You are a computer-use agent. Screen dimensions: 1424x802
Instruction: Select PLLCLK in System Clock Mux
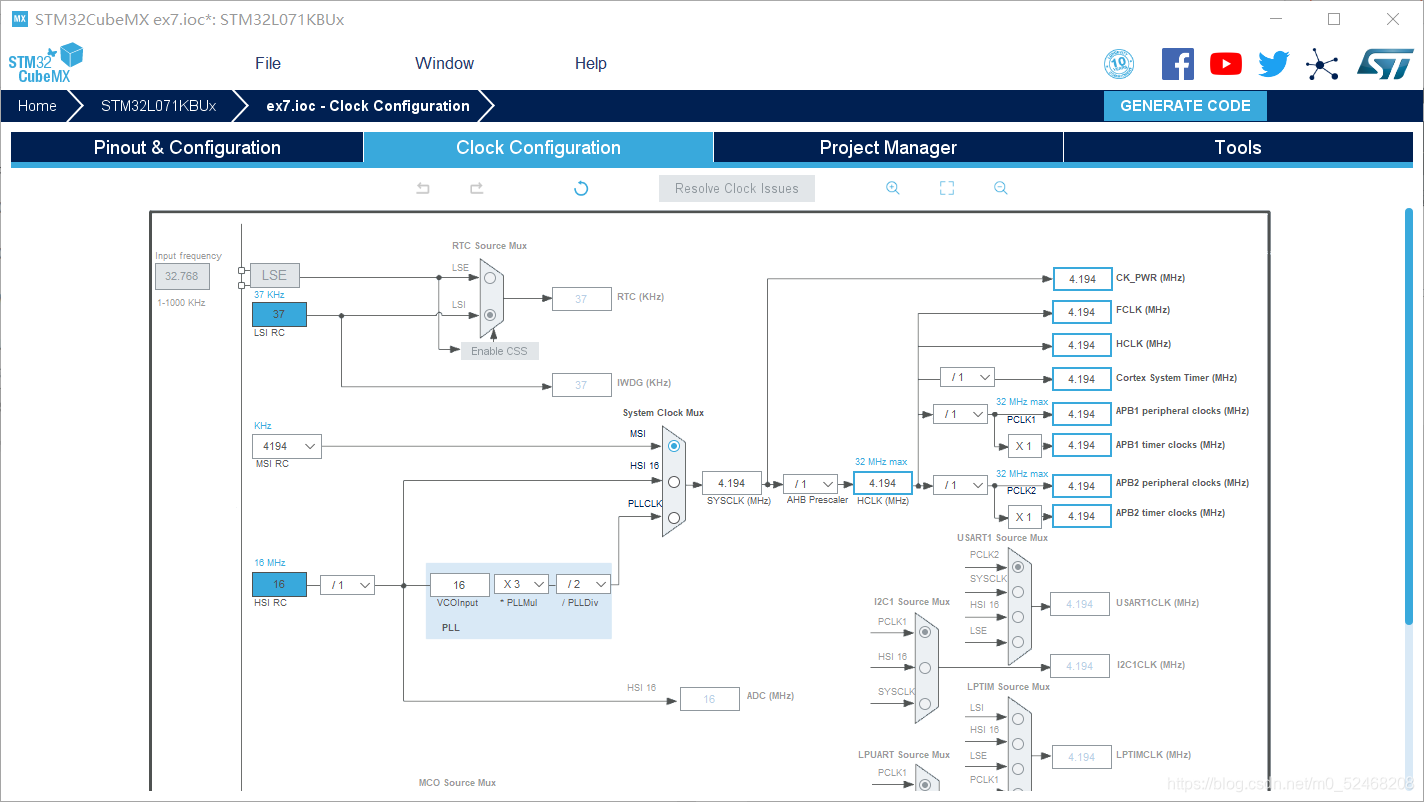(x=674, y=517)
